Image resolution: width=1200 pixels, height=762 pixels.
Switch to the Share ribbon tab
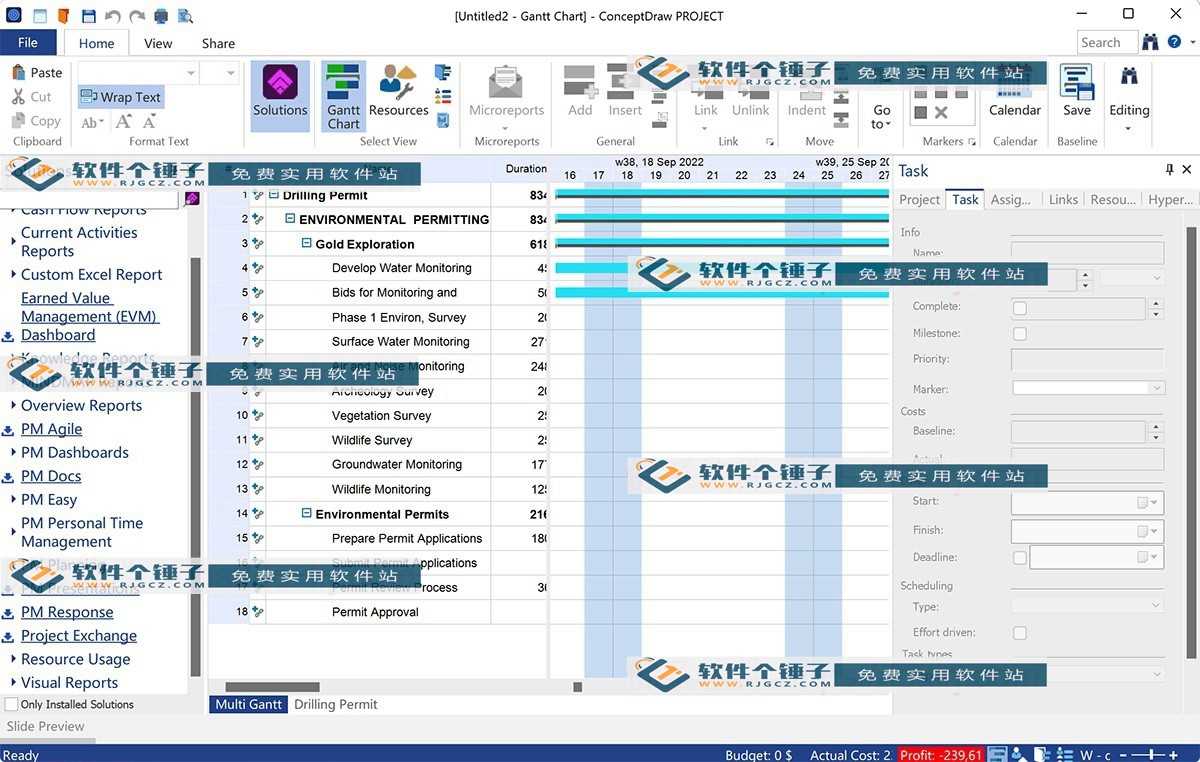pos(218,43)
